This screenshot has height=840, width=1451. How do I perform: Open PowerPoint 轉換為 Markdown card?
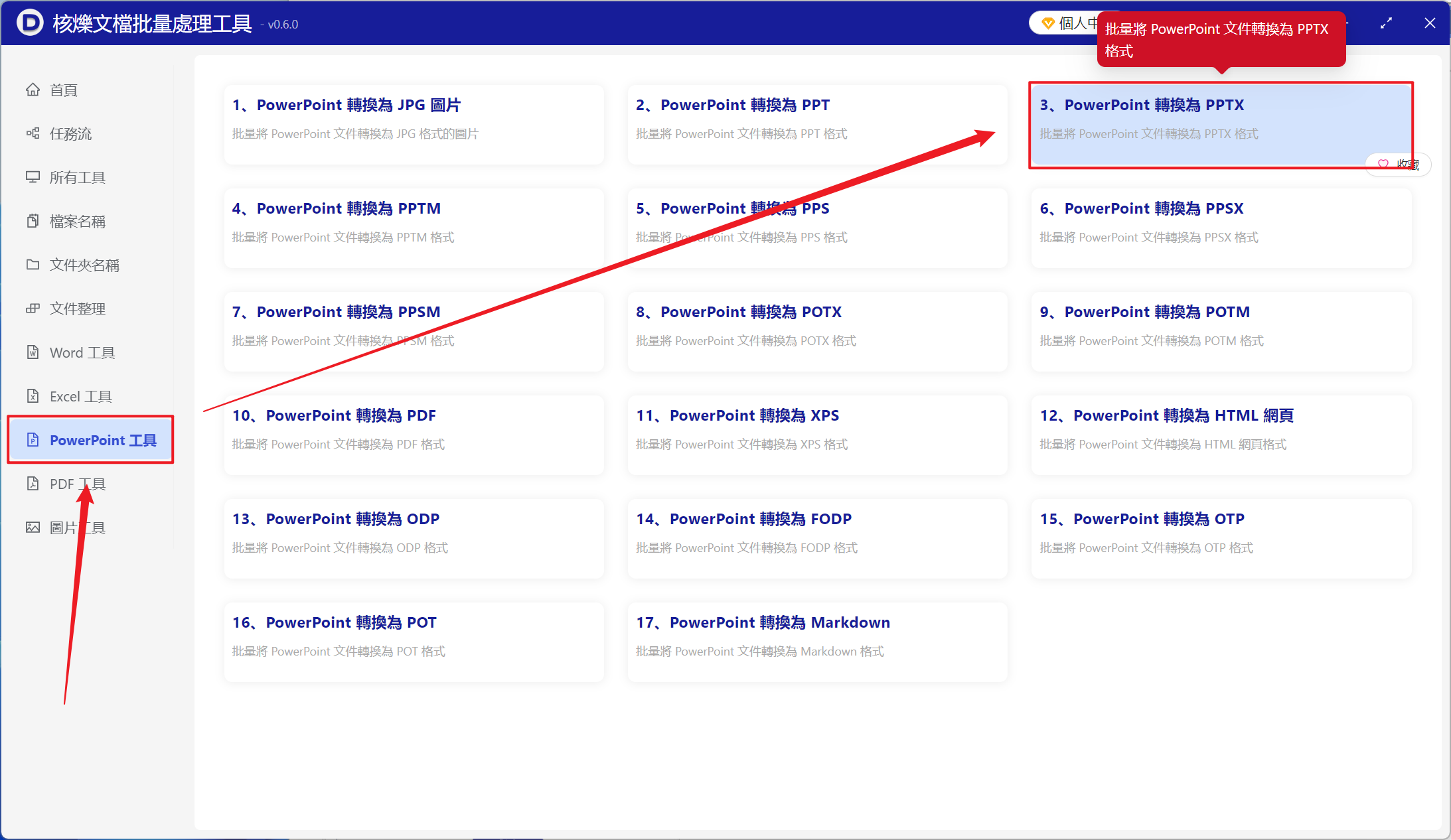pos(818,642)
